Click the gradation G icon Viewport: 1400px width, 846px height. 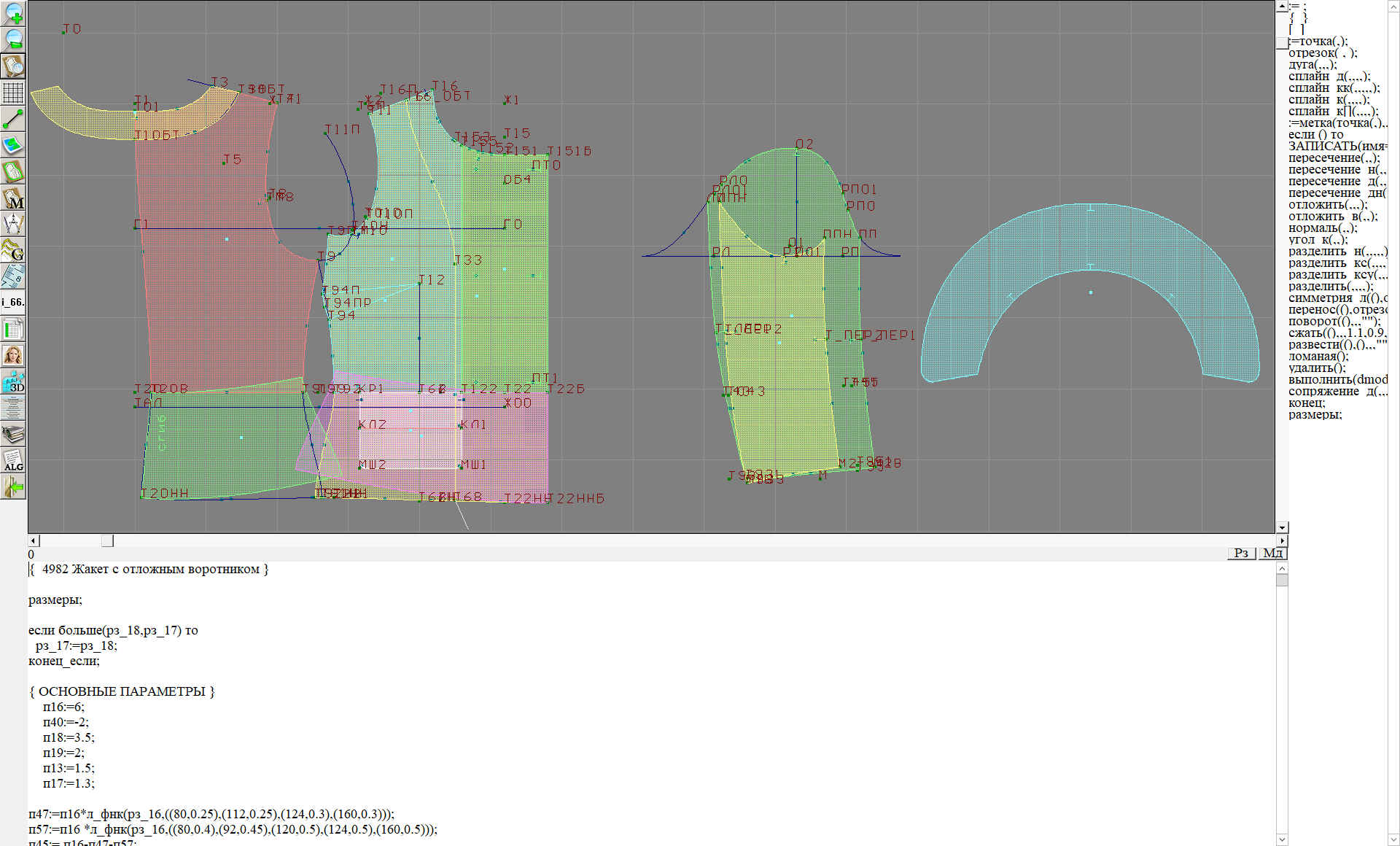tap(13, 250)
